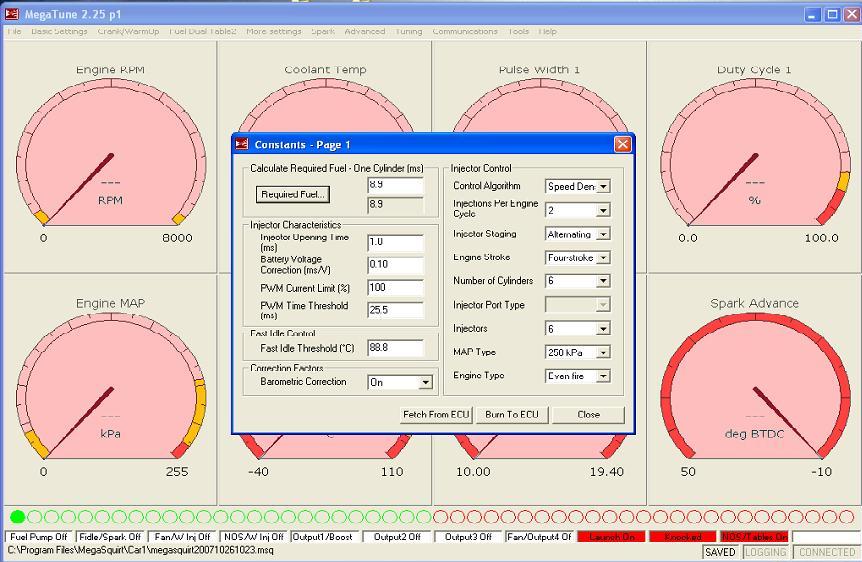Click the MegaTune app icon in title bar
Image resolution: width=862 pixels, height=562 pixels.
(x=12, y=14)
